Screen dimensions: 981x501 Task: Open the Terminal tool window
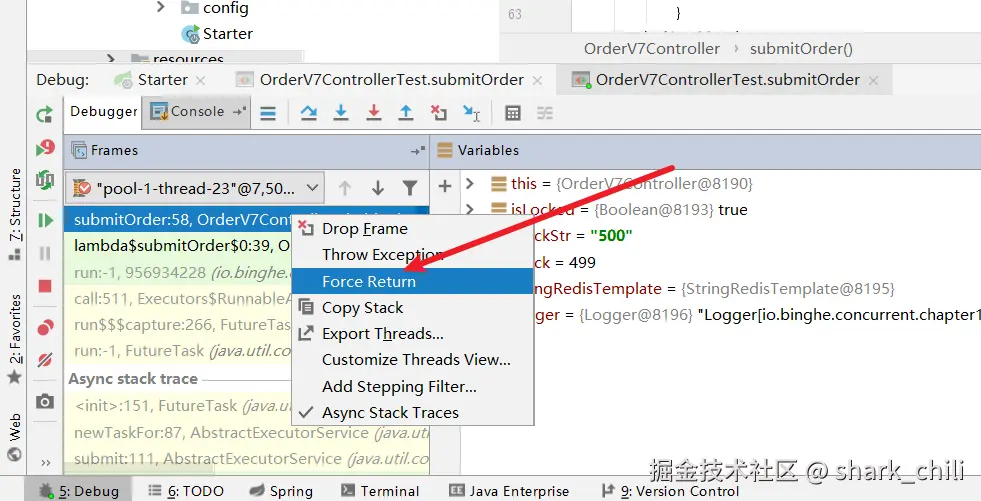point(380,491)
